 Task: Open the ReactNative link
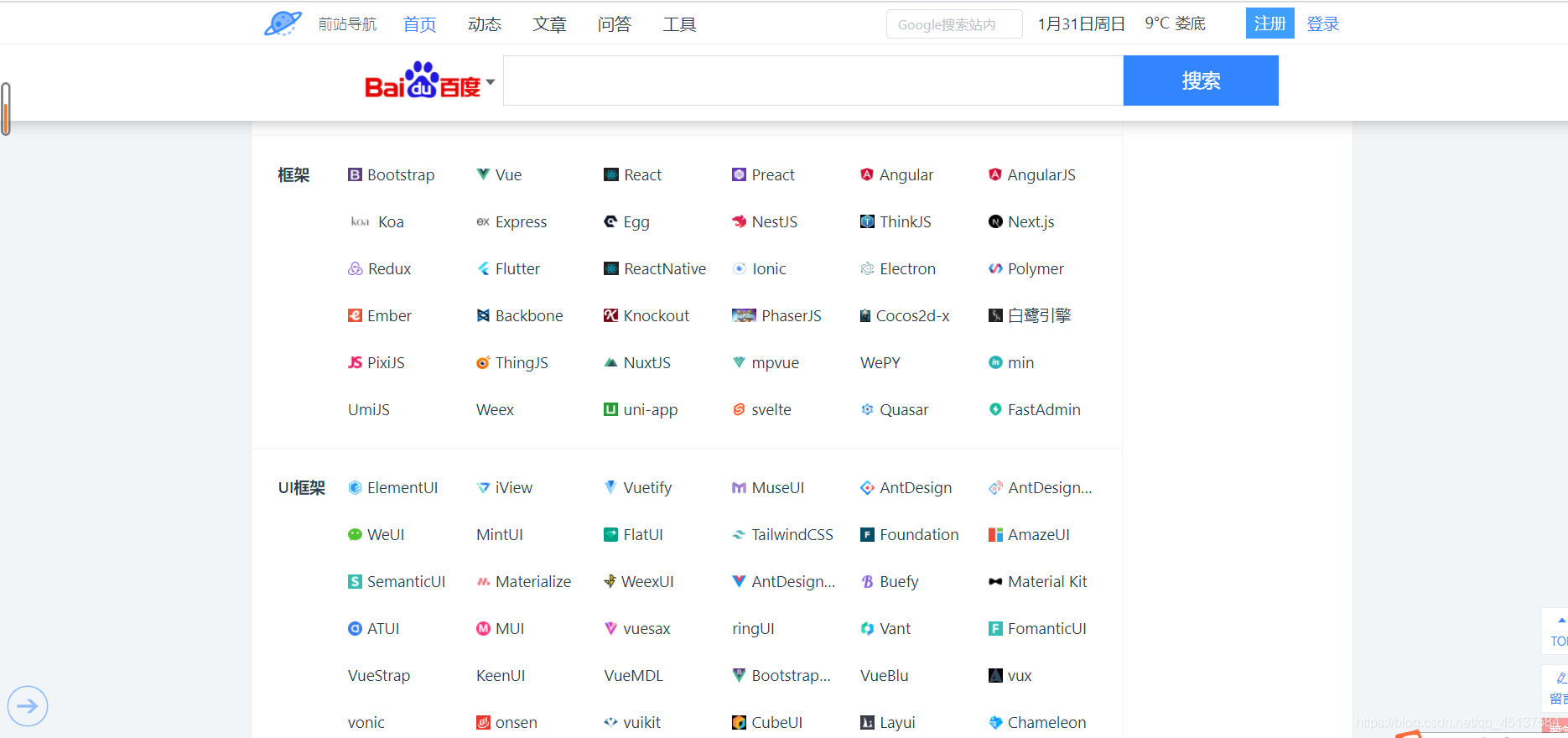tap(655, 268)
